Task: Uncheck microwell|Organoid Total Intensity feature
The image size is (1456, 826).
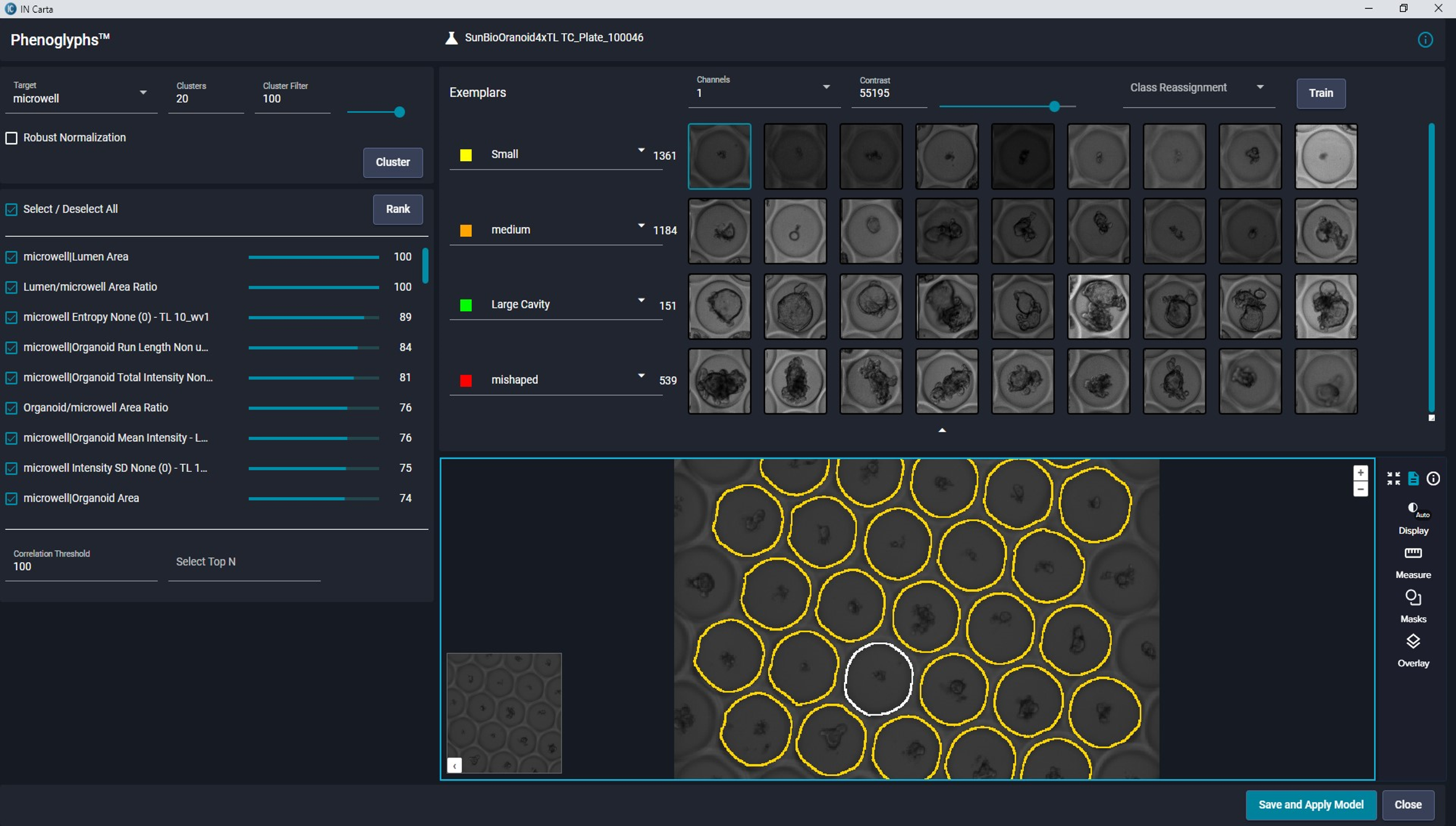Action: pyautogui.click(x=12, y=378)
